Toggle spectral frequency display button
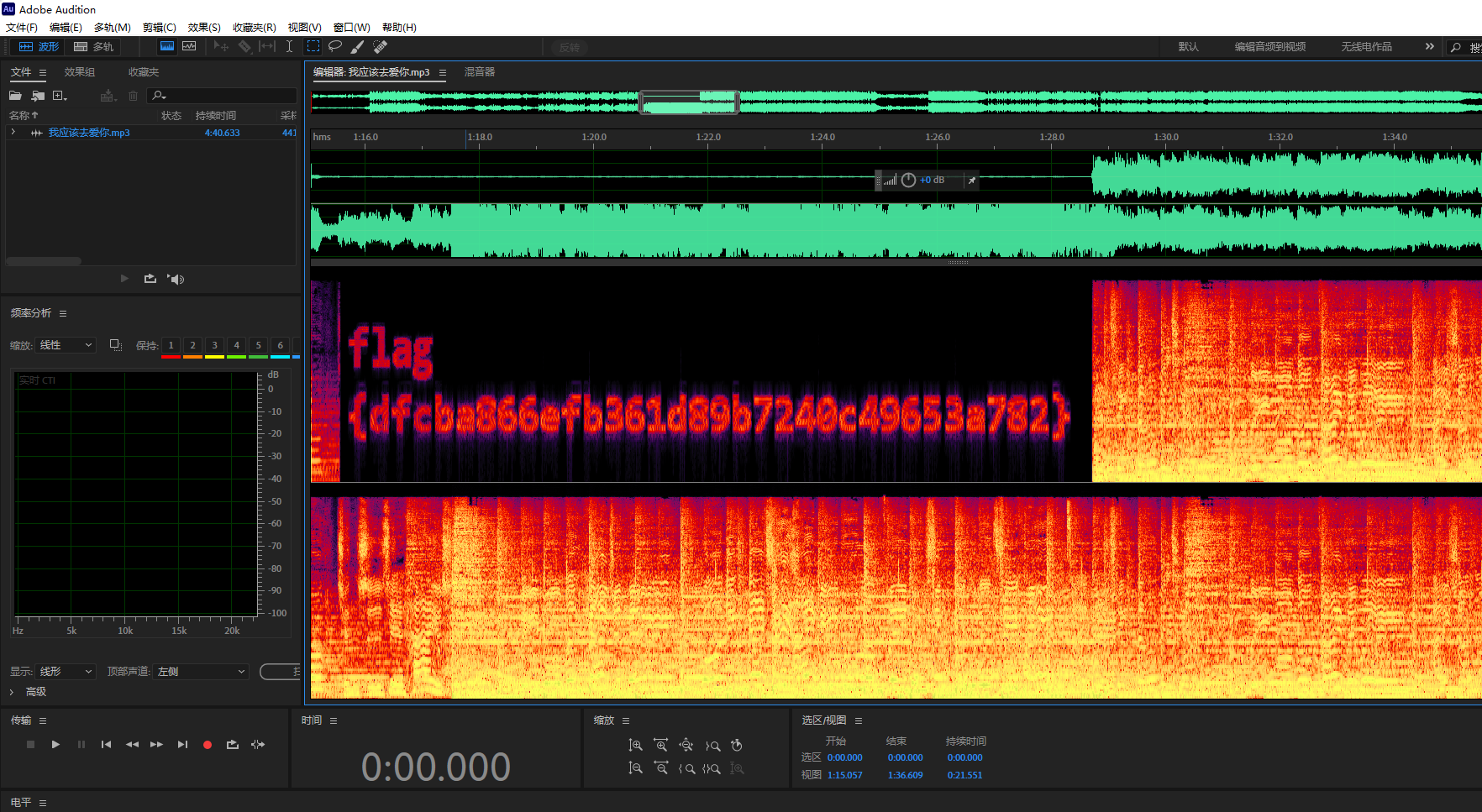The width and height of the screenshot is (1482, 812). 167,46
